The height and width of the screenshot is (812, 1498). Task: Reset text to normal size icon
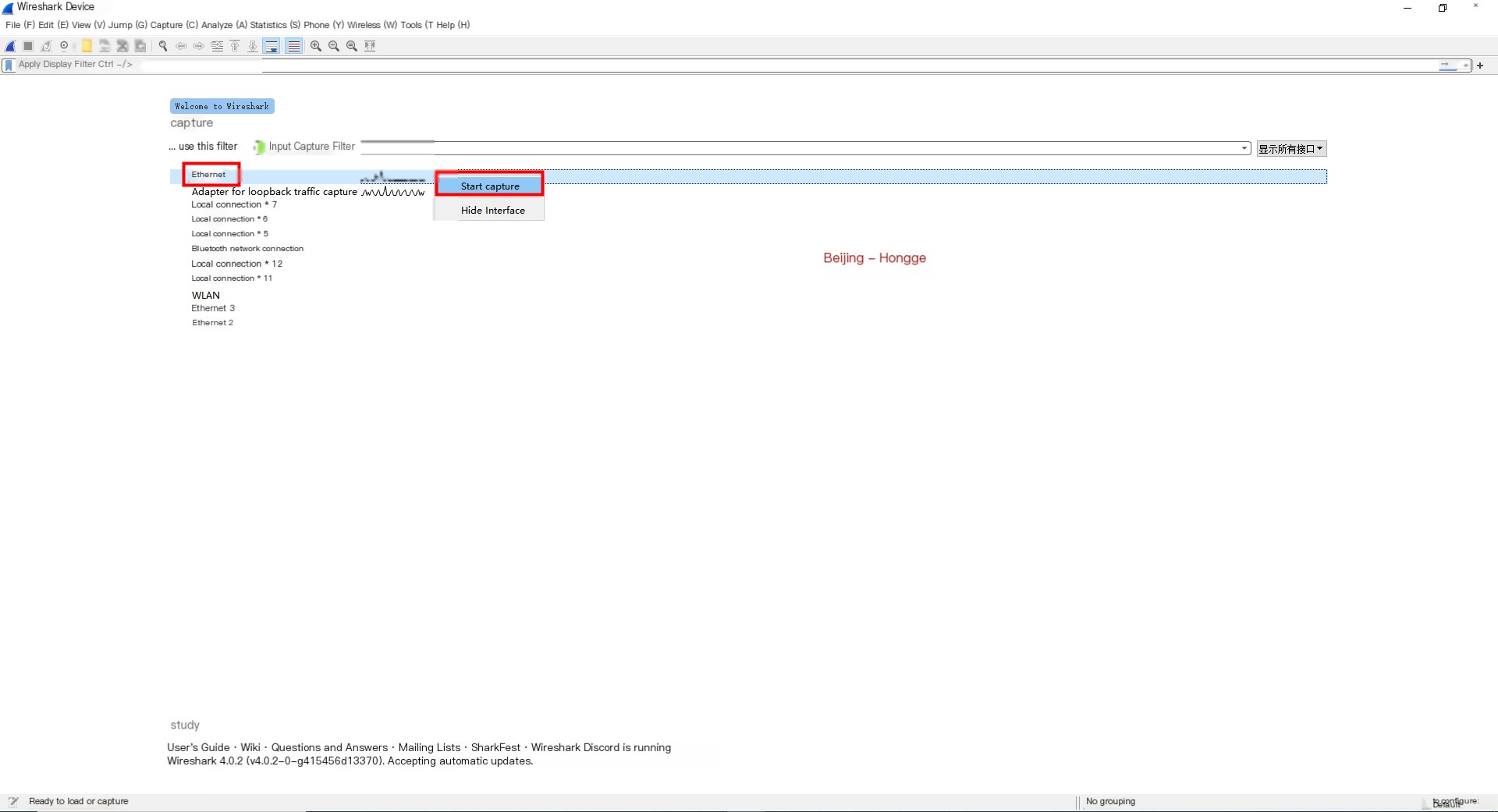pyautogui.click(x=352, y=46)
